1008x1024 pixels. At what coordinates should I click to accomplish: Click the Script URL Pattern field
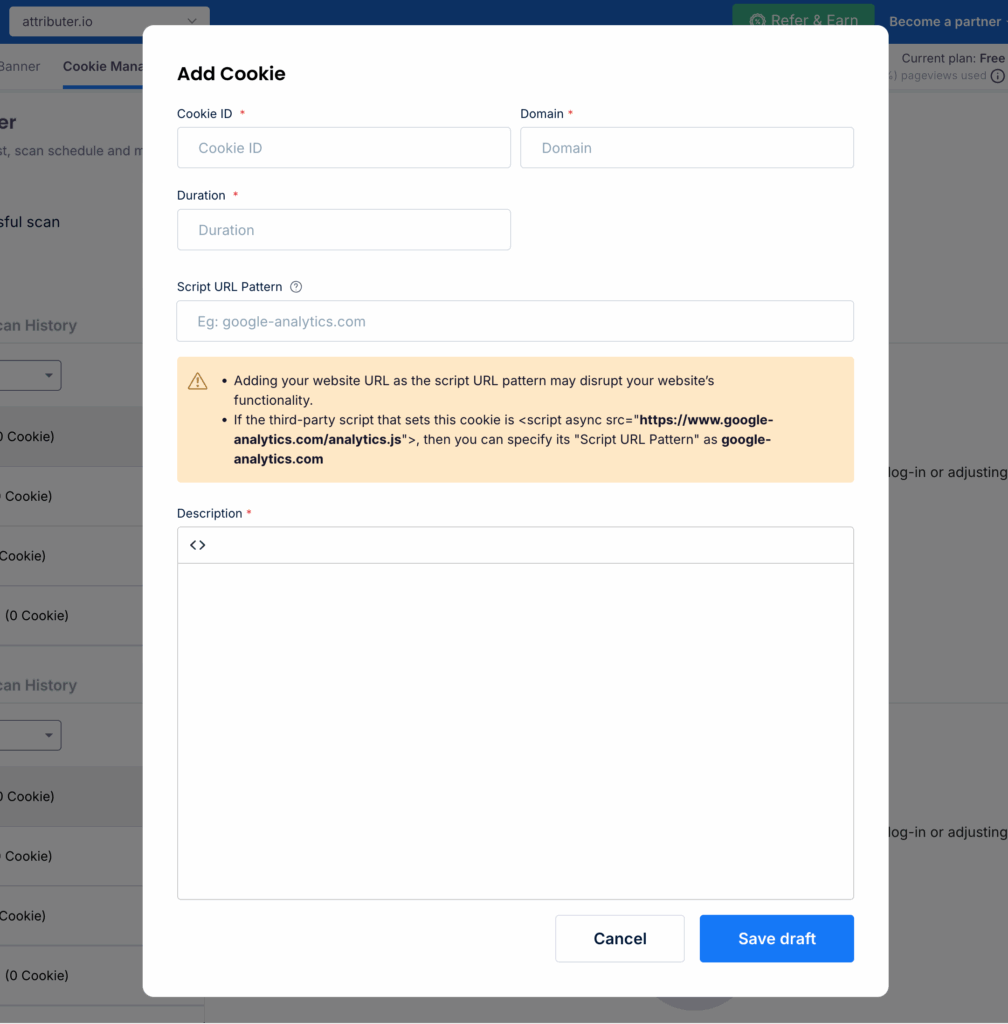(x=514, y=322)
